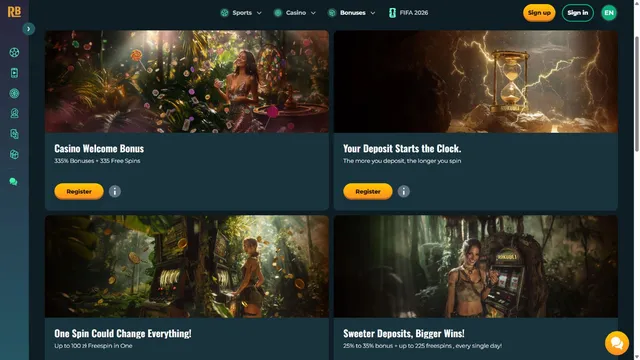Click the RB logo in the sidebar
The height and width of the screenshot is (360, 640).
click(14, 12)
